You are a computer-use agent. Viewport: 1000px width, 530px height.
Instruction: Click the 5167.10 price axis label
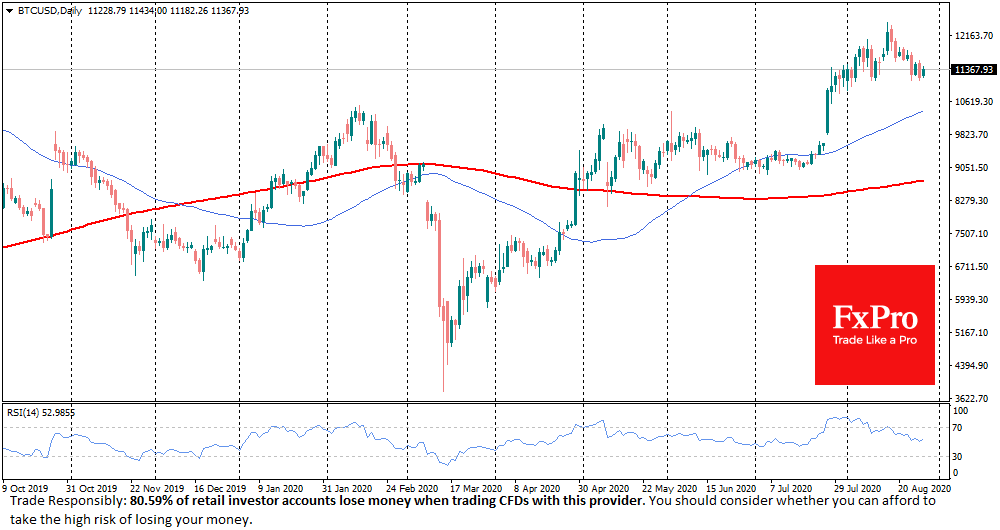(974, 332)
